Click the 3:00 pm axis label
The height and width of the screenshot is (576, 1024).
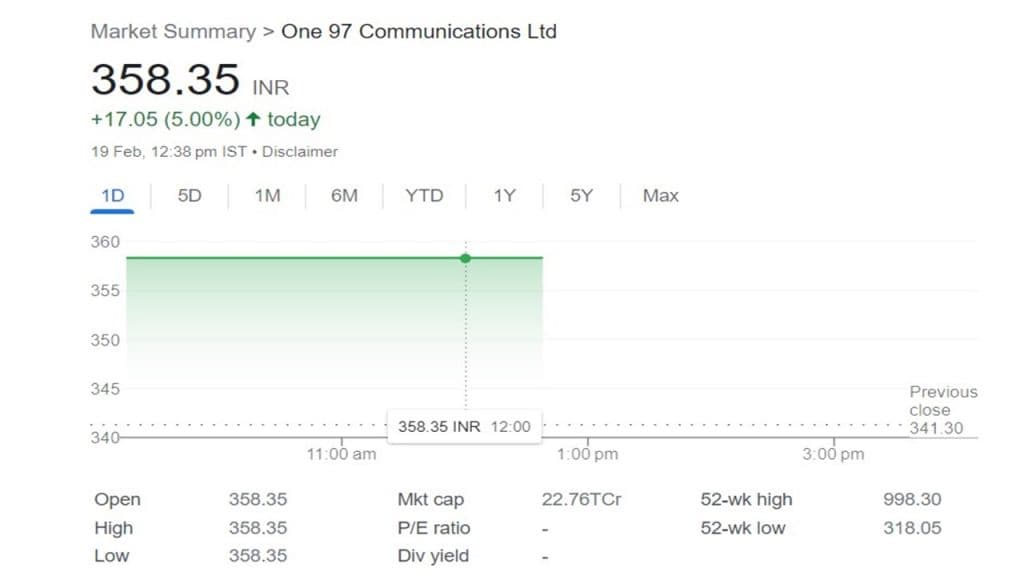pyautogui.click(x=833, y=454)
